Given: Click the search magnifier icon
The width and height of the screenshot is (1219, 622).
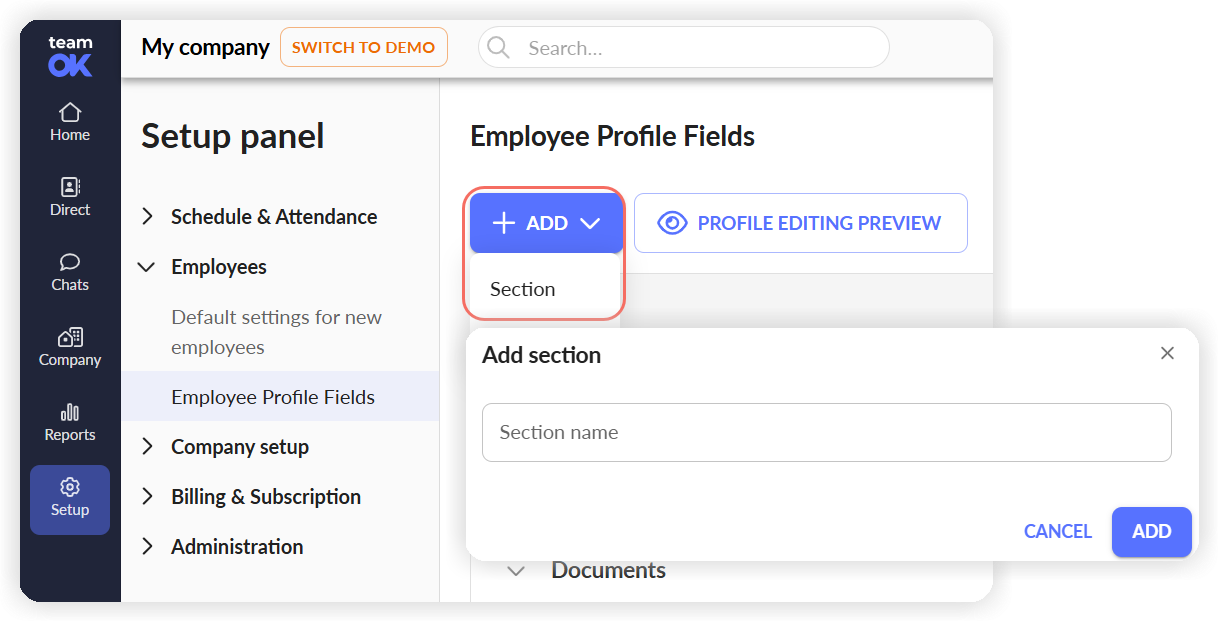Looking at the screenshot, I should [x=498, y=48].
